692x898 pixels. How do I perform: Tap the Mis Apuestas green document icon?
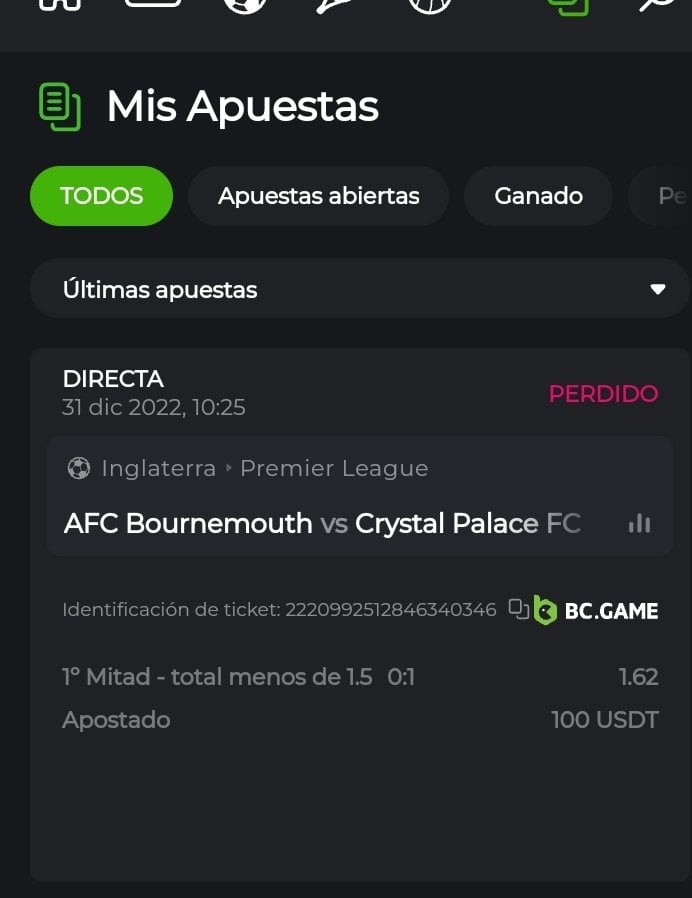tap(59, 107)
